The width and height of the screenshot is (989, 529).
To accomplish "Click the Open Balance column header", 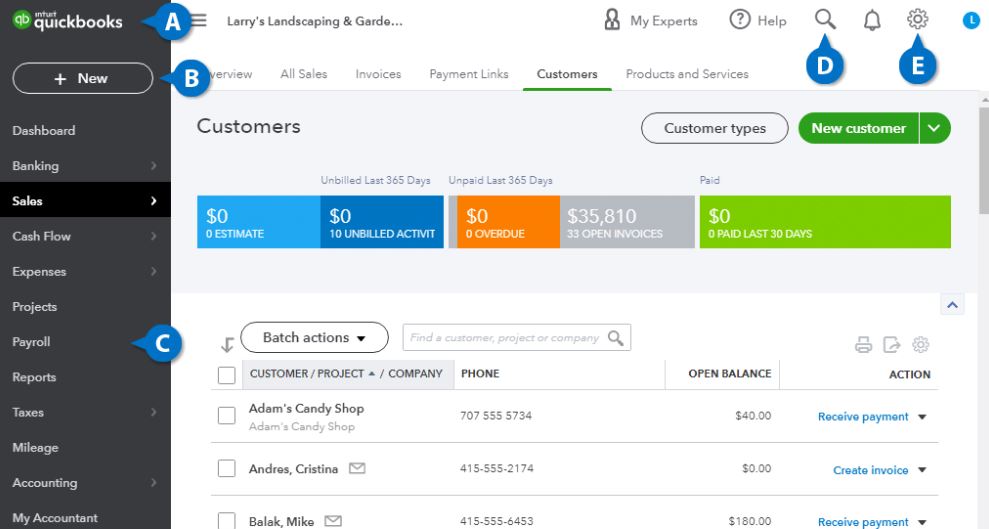I will click(729, 374).
